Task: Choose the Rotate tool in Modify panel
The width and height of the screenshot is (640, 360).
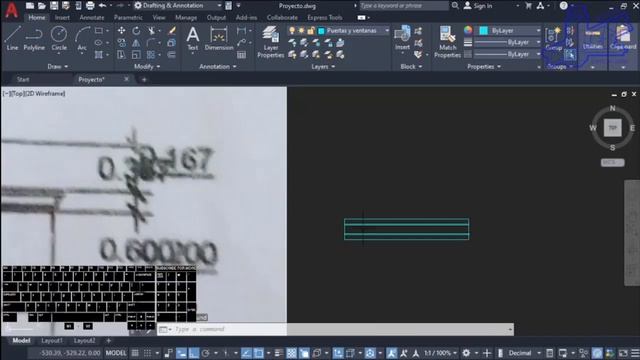Action: pyautogui.click(x=136, y=31)
